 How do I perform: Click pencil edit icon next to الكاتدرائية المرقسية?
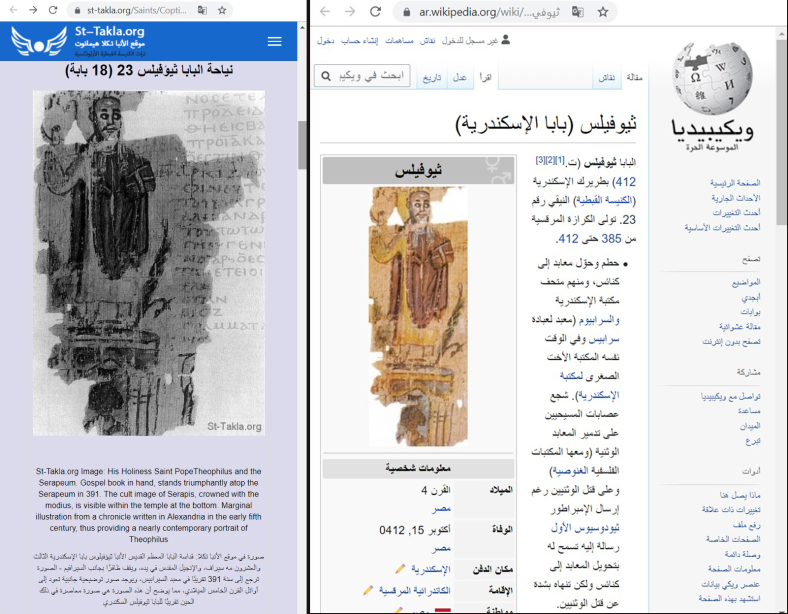click(x=368, y=590)
